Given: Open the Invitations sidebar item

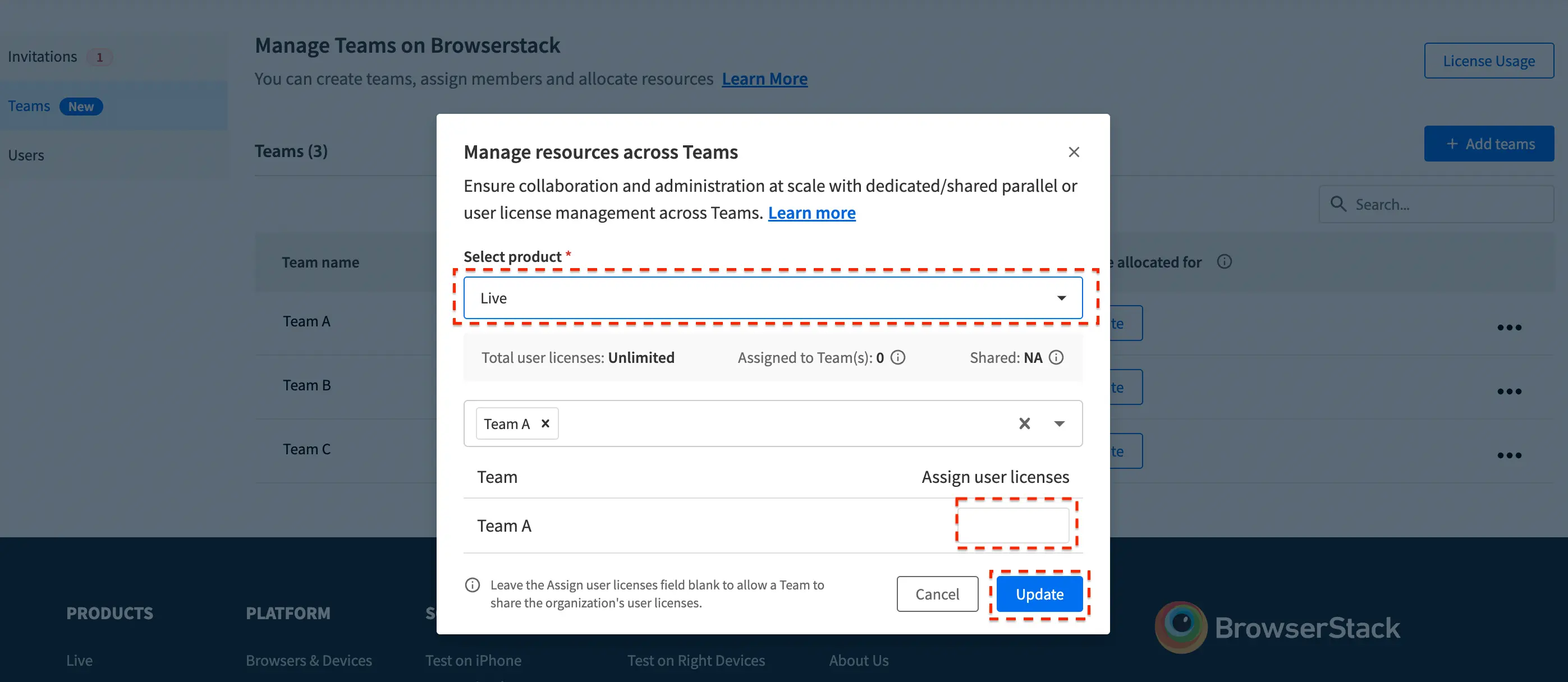Looking at the screenshot, I should click(43, 57).
